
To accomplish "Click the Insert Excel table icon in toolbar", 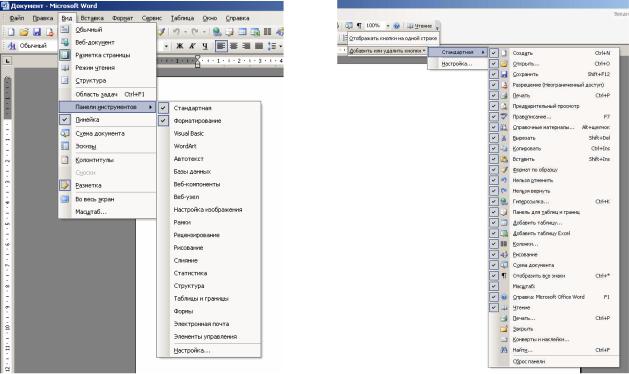I will point(255,32).
